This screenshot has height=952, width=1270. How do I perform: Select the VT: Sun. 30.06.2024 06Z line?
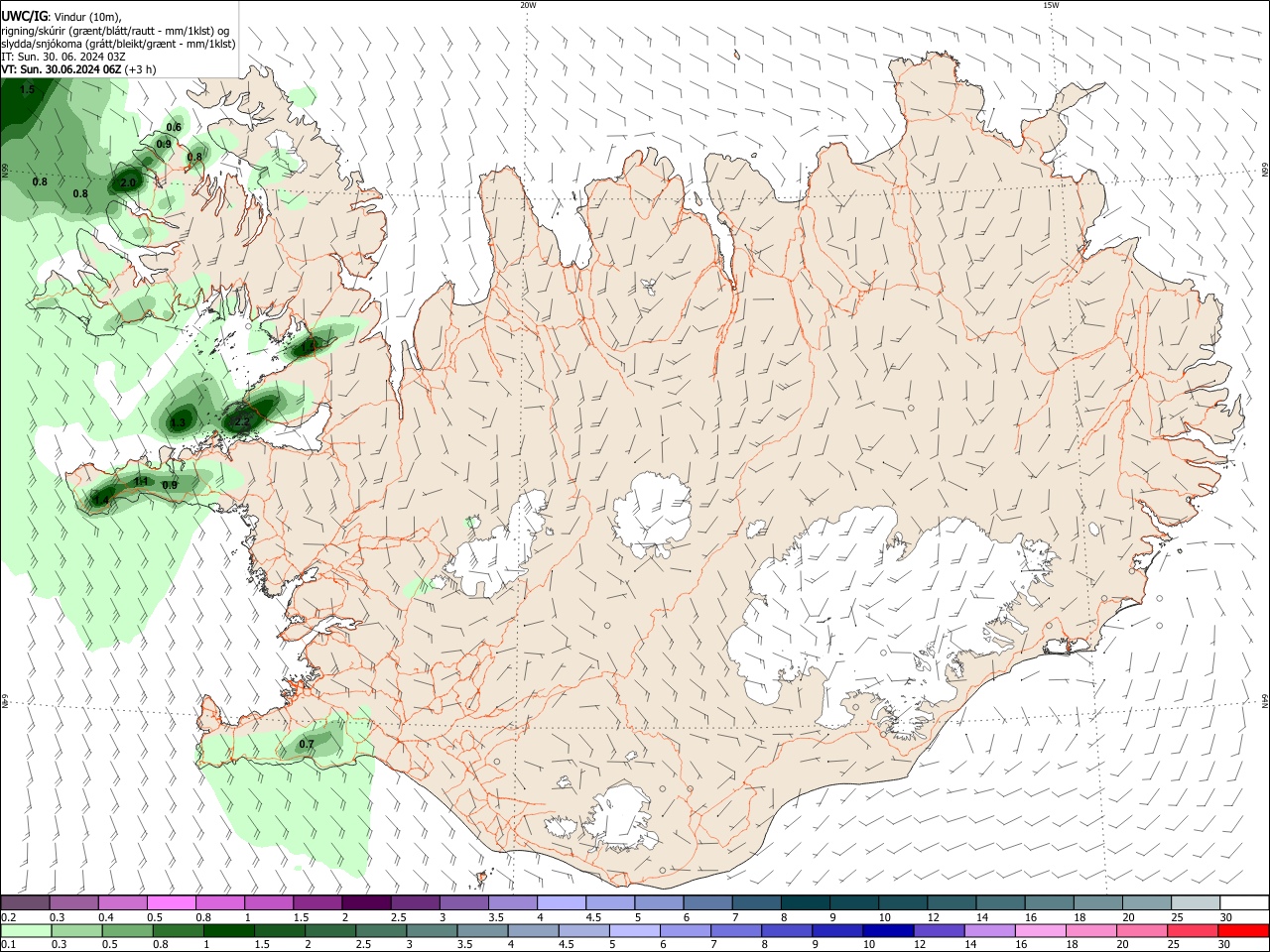coord(62,69)
